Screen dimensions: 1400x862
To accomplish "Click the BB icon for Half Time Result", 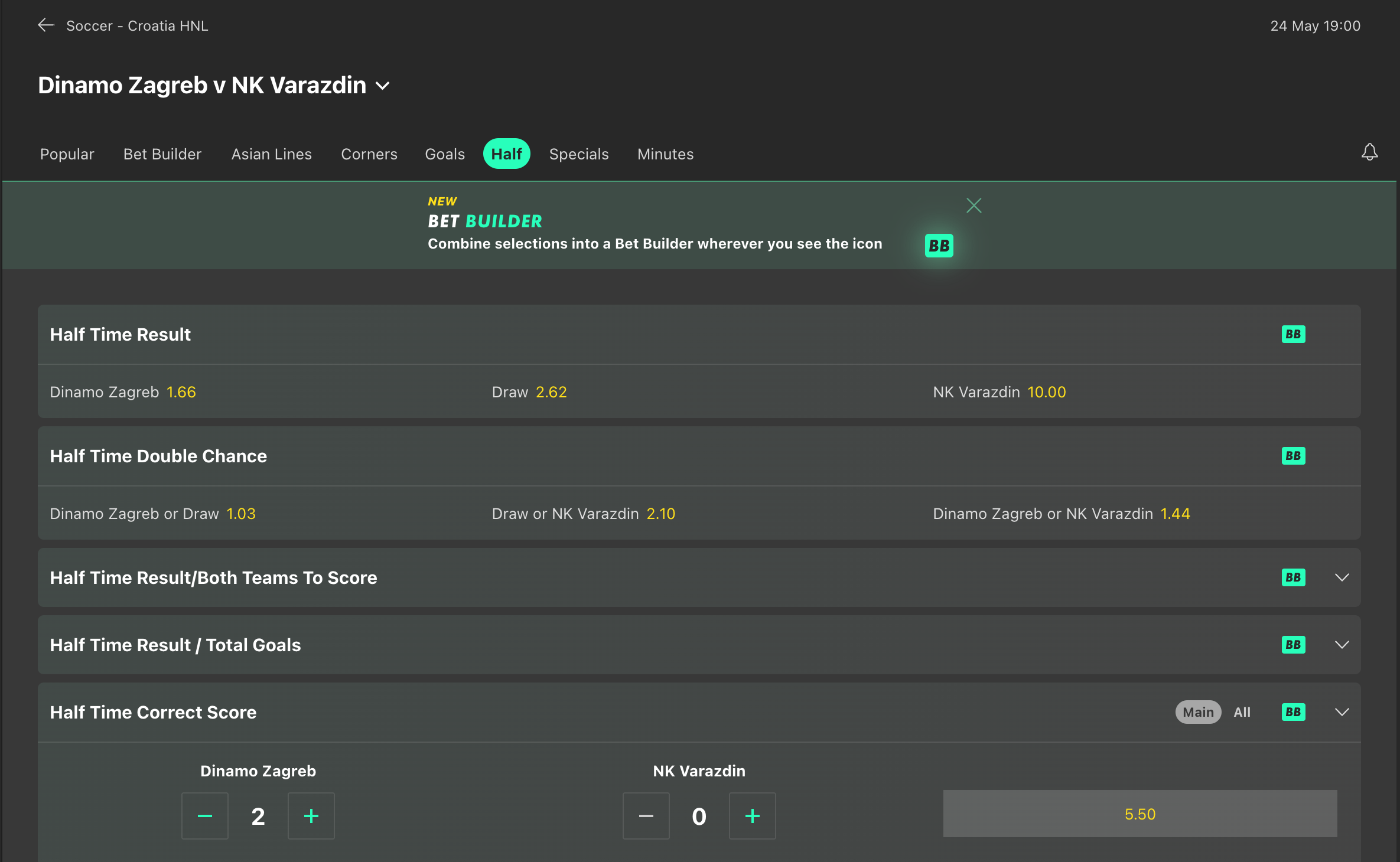I will click(1293, 334).
